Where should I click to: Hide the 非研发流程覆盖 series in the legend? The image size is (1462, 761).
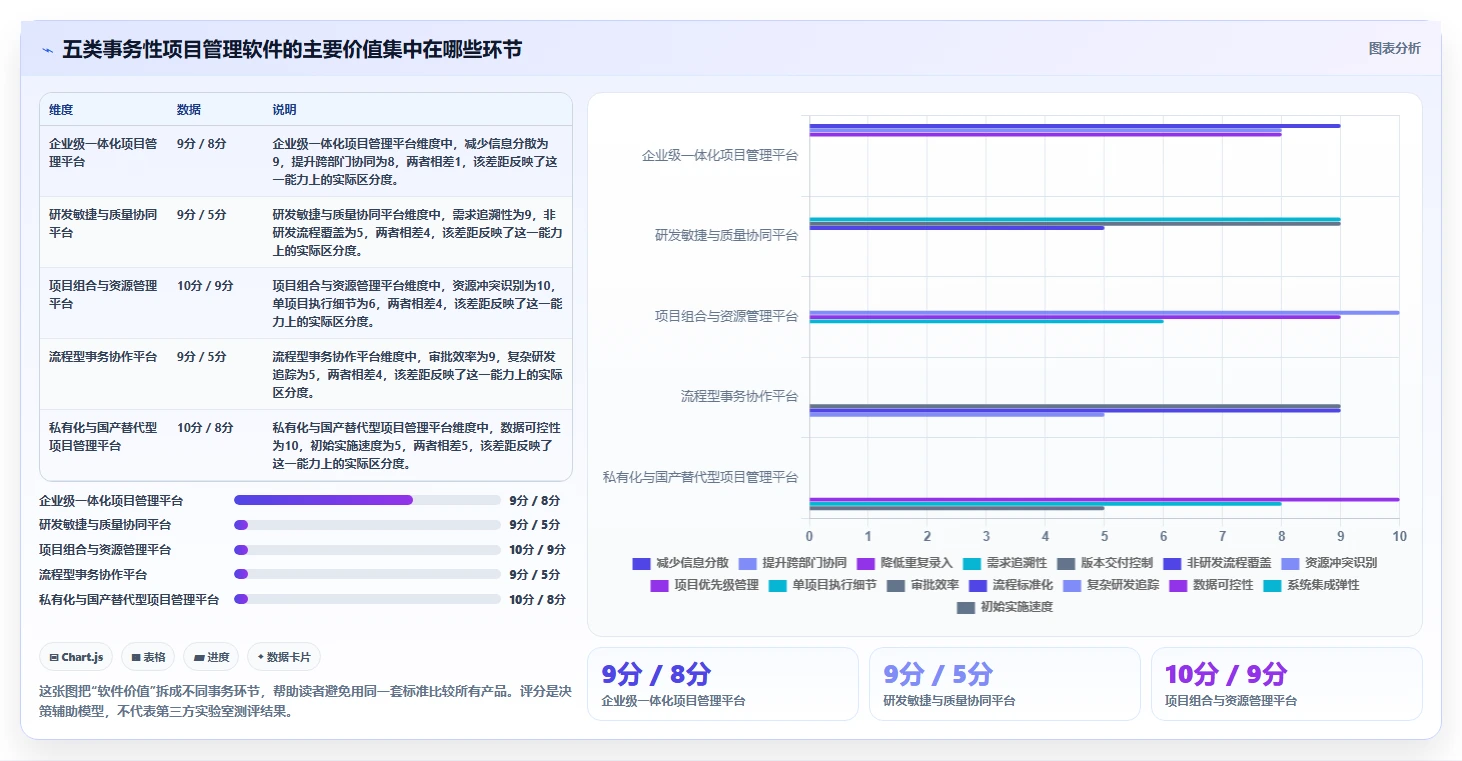1217,563
